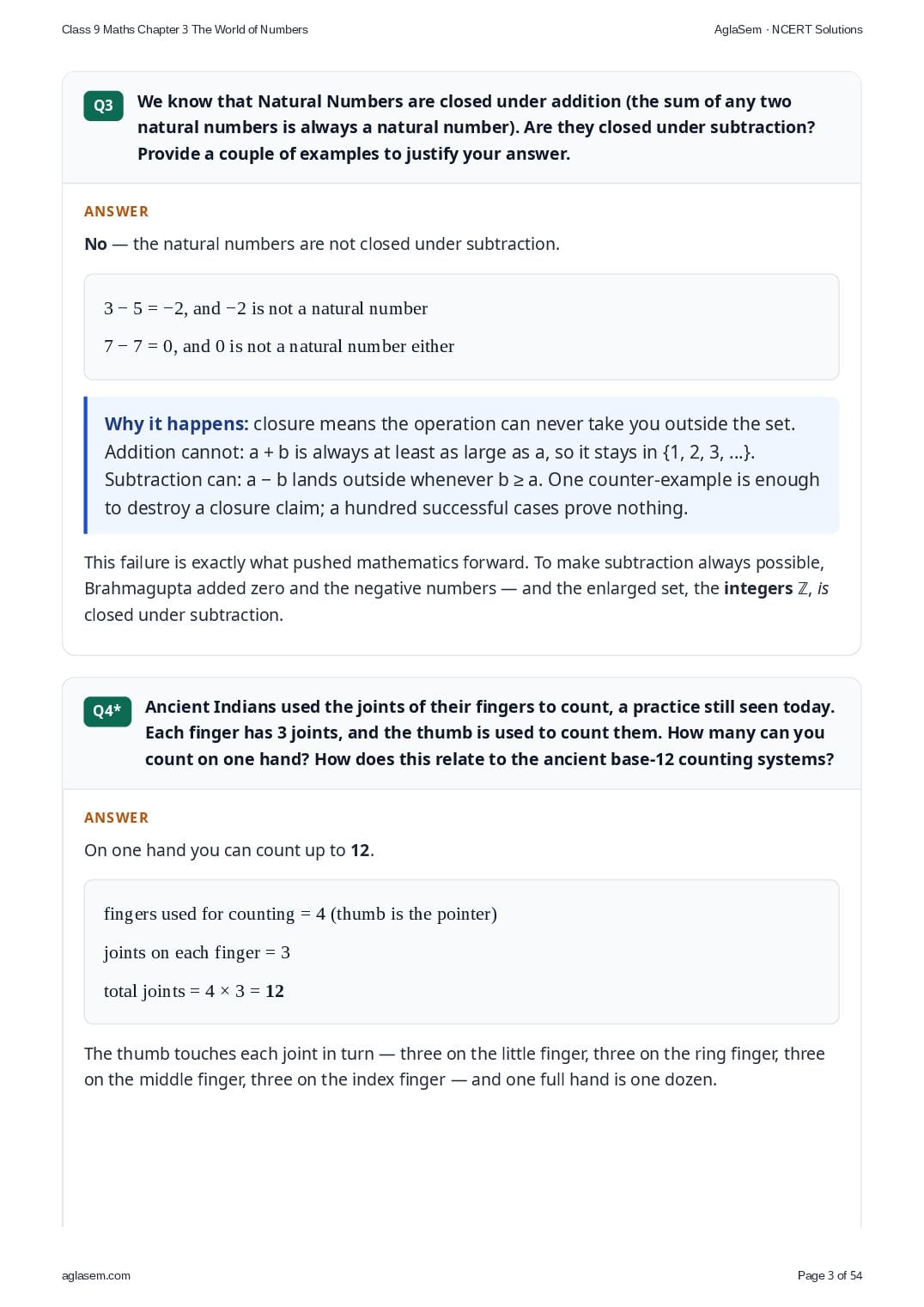Click the ℤ integer set symbol
Screen dimensions: 924x1307
(803, 589)
